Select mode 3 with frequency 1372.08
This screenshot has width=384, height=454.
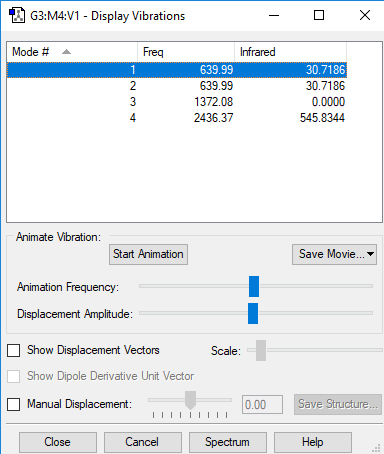tap(177, 102)
